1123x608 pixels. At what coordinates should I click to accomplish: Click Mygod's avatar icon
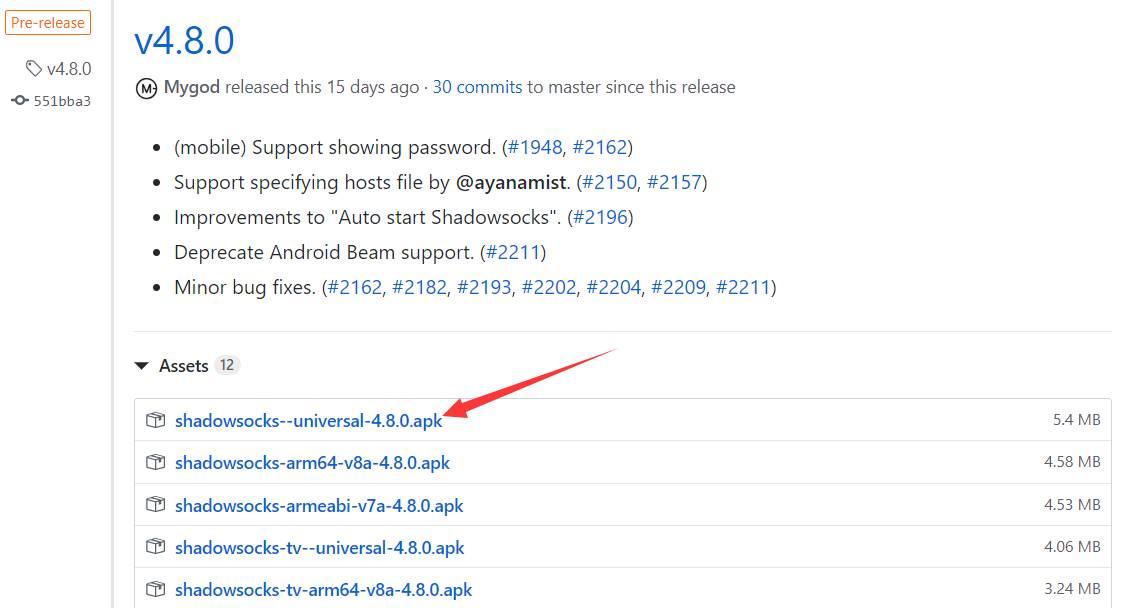click(146, 88)
